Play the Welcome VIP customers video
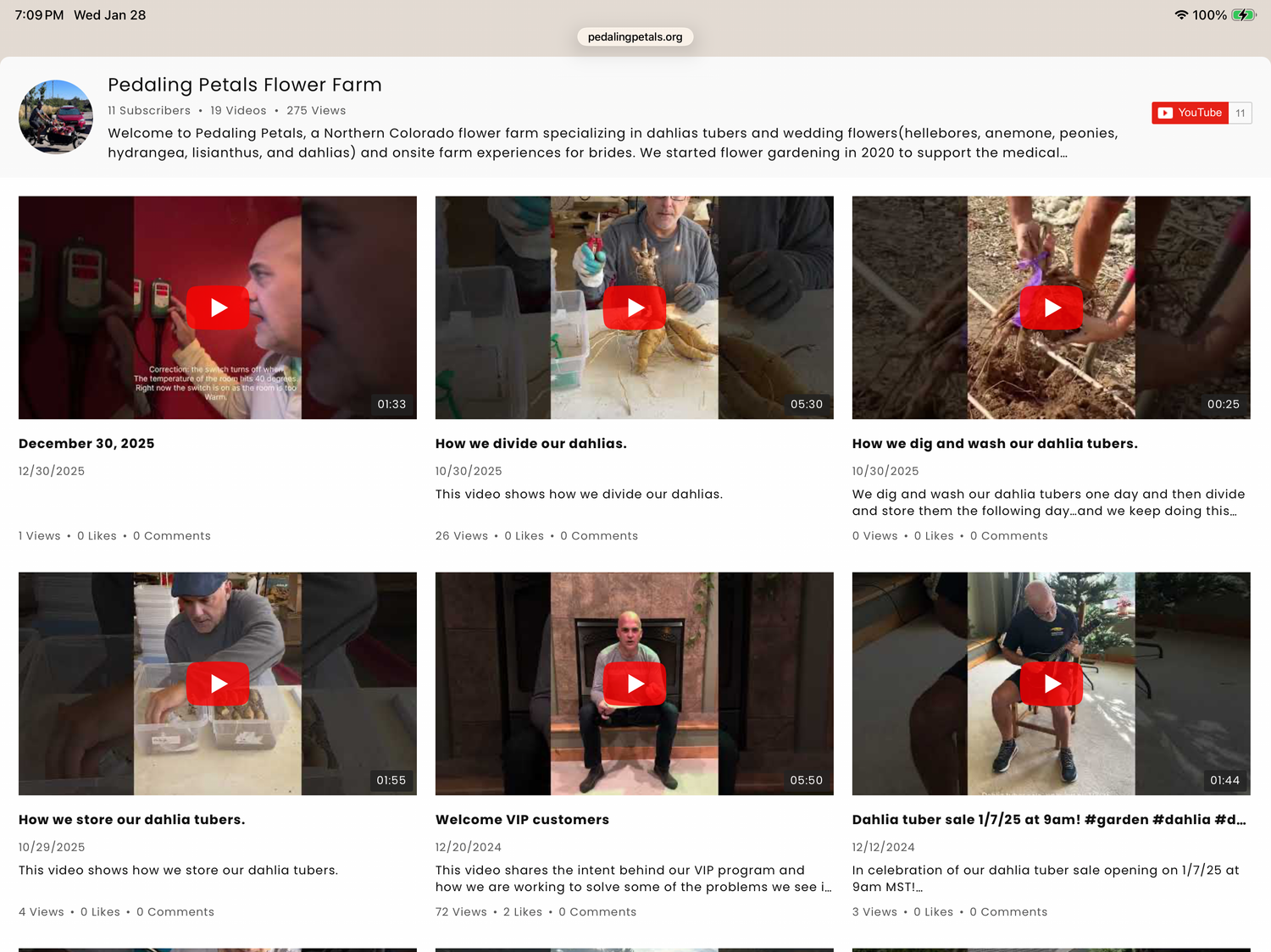The image size is (1271, 952). click(635, 684)
